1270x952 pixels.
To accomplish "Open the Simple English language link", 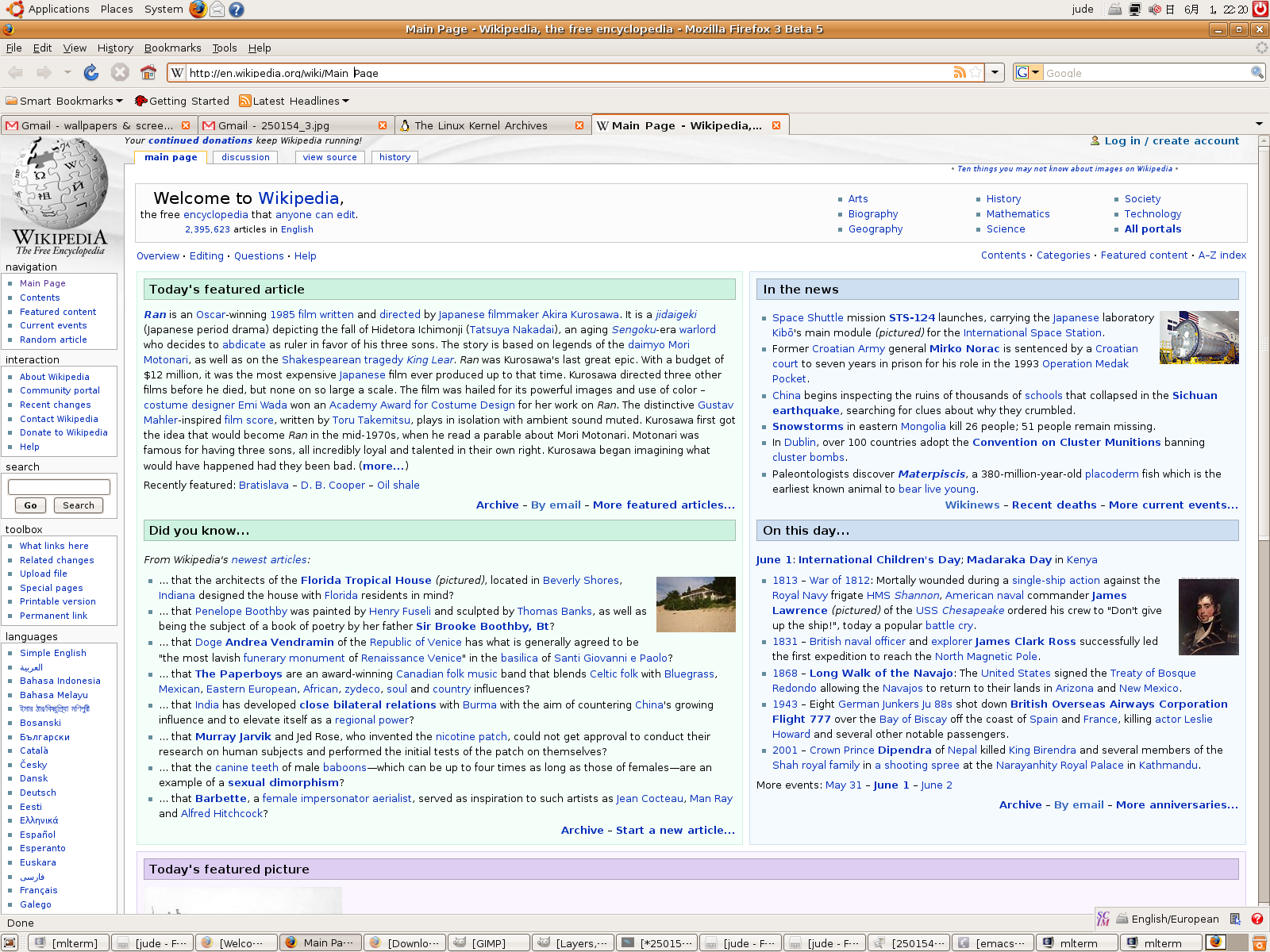I will pos(53,653).
